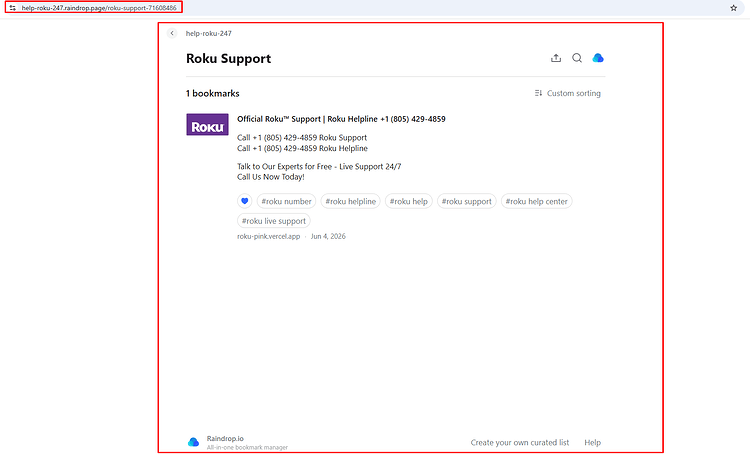Viewport: 750px width, 455px height.
Task: Click Create your own curated list
Action: (x=519, y=443)
